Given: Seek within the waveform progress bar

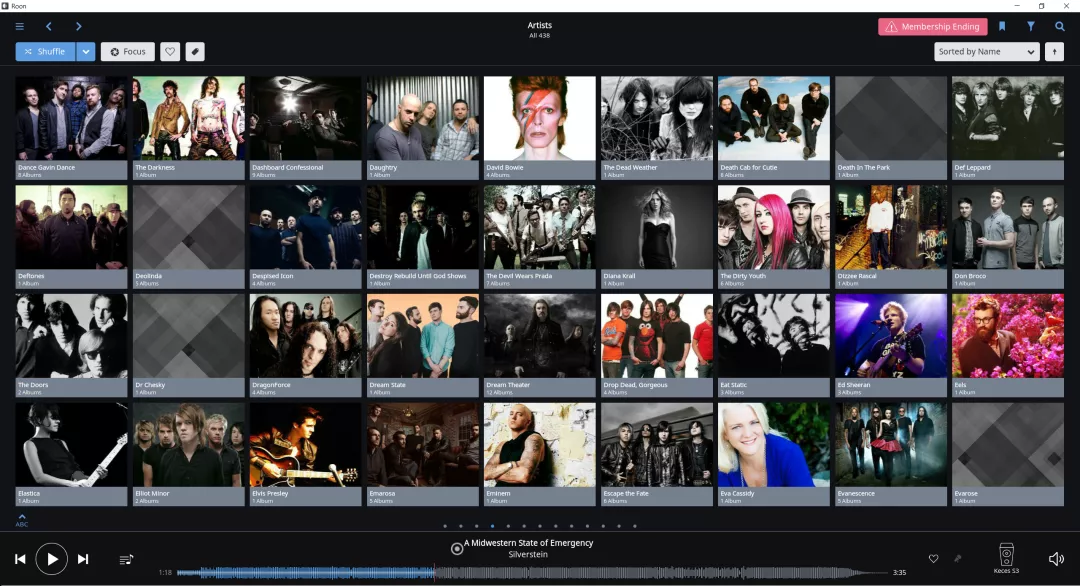Looking at the screenshot, I should click(x=532, y=572).
